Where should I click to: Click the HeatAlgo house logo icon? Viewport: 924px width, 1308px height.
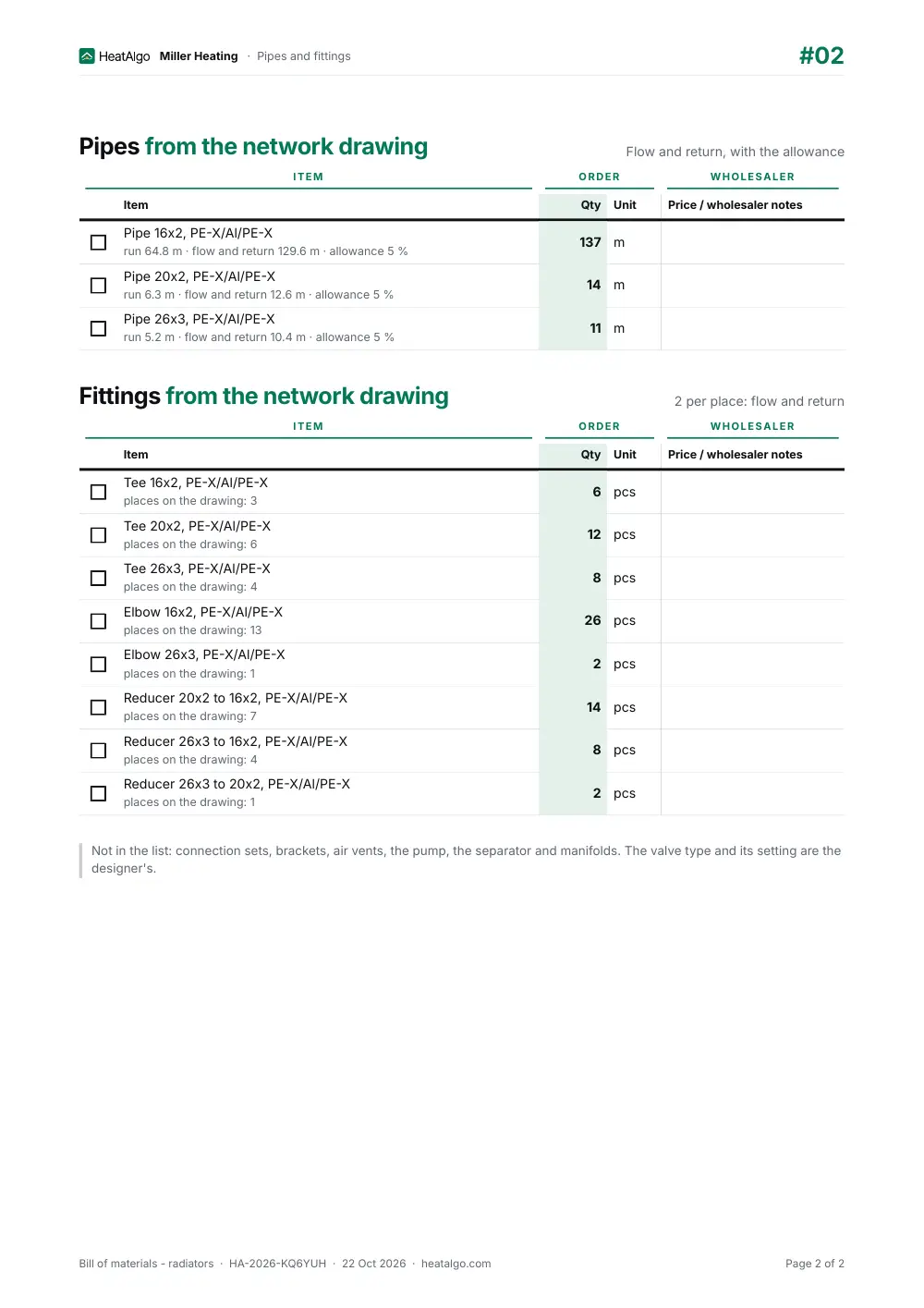(x=87, y=56)
